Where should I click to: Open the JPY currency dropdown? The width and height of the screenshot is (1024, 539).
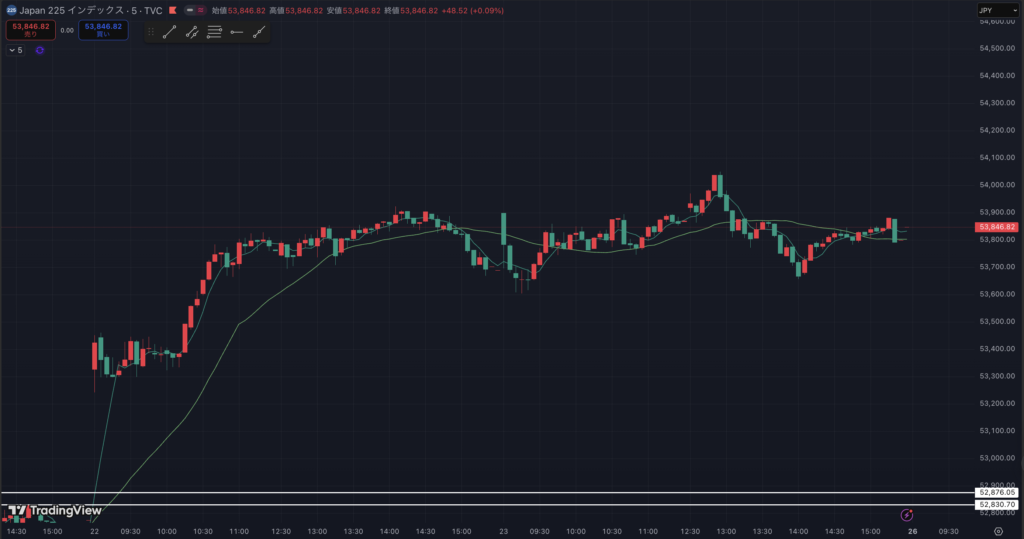[997, 11]
